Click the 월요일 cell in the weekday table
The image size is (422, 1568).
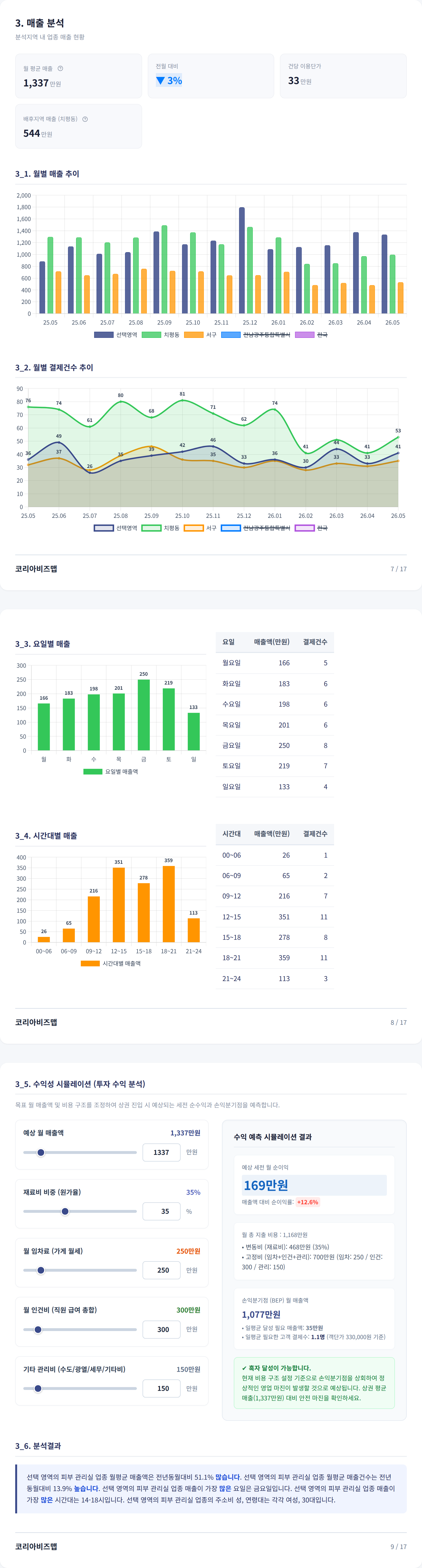231,663
